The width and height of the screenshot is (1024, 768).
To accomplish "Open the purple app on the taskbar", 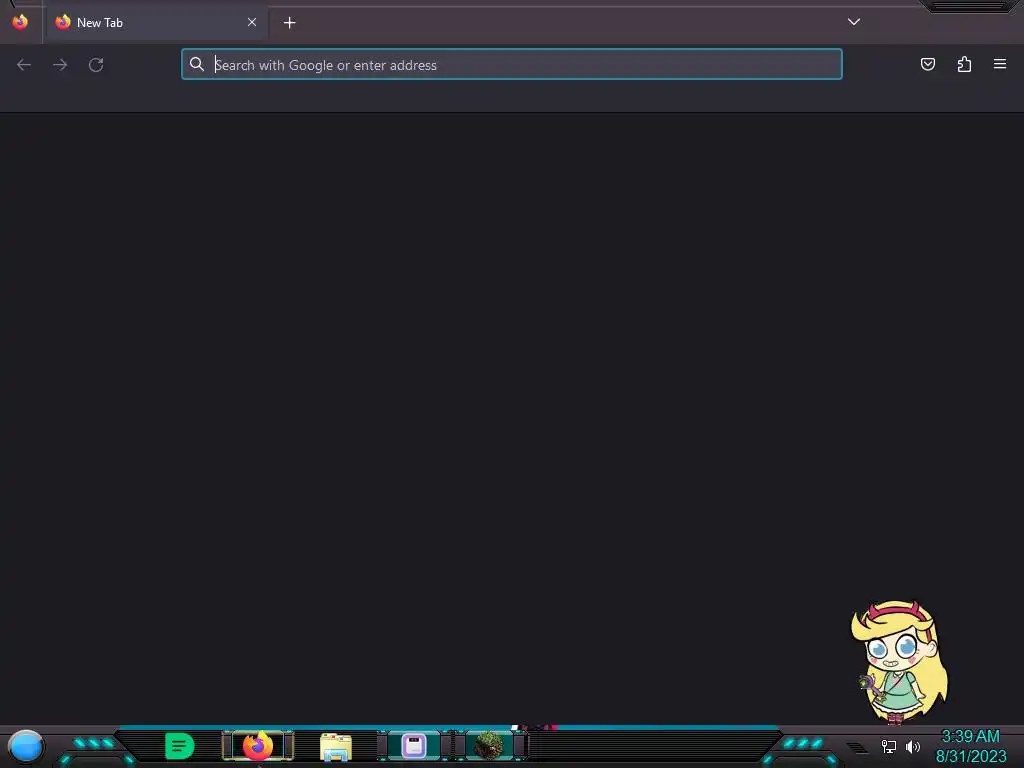I will click(413, 746).
